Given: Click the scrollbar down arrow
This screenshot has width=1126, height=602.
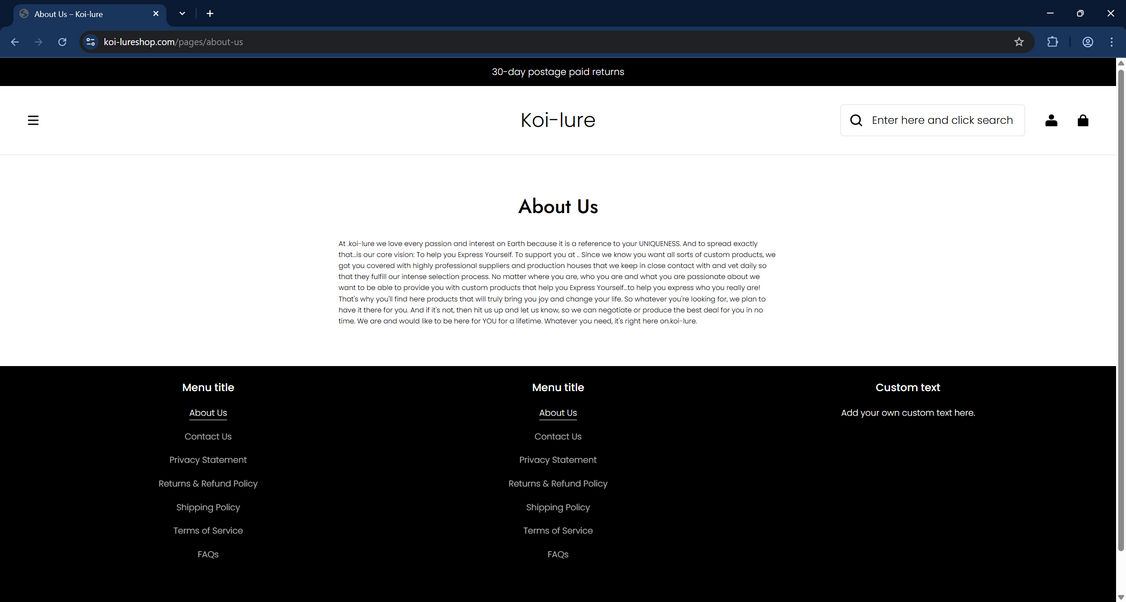Looking at the screenshot, I should (1121, 596).
